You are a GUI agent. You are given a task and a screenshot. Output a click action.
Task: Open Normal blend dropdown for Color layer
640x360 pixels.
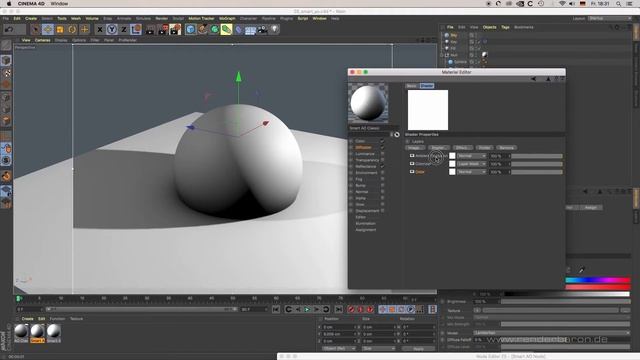471,172
